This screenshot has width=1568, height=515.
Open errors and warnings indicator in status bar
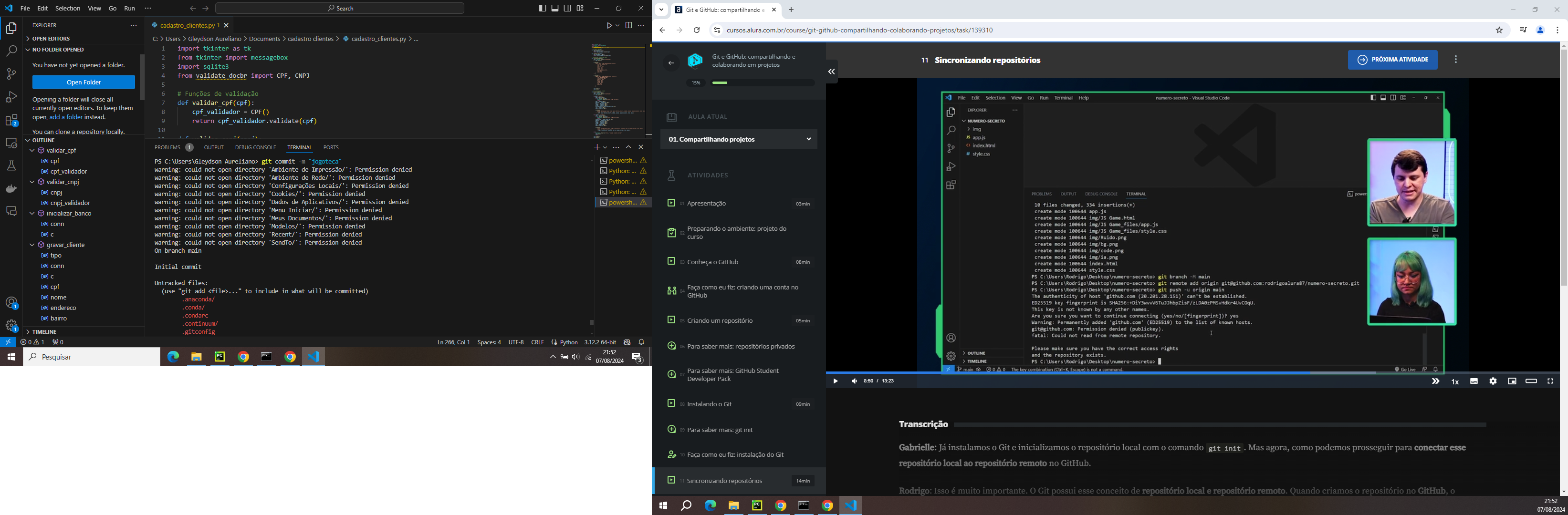33,342
